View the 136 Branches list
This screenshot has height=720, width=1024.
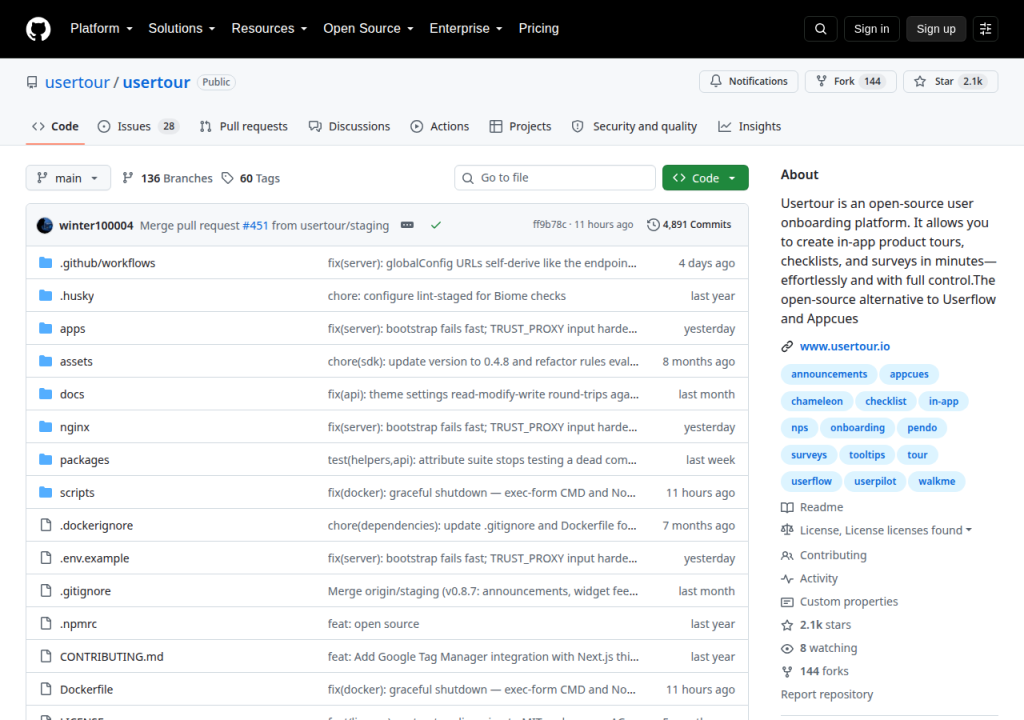(167, 178)
